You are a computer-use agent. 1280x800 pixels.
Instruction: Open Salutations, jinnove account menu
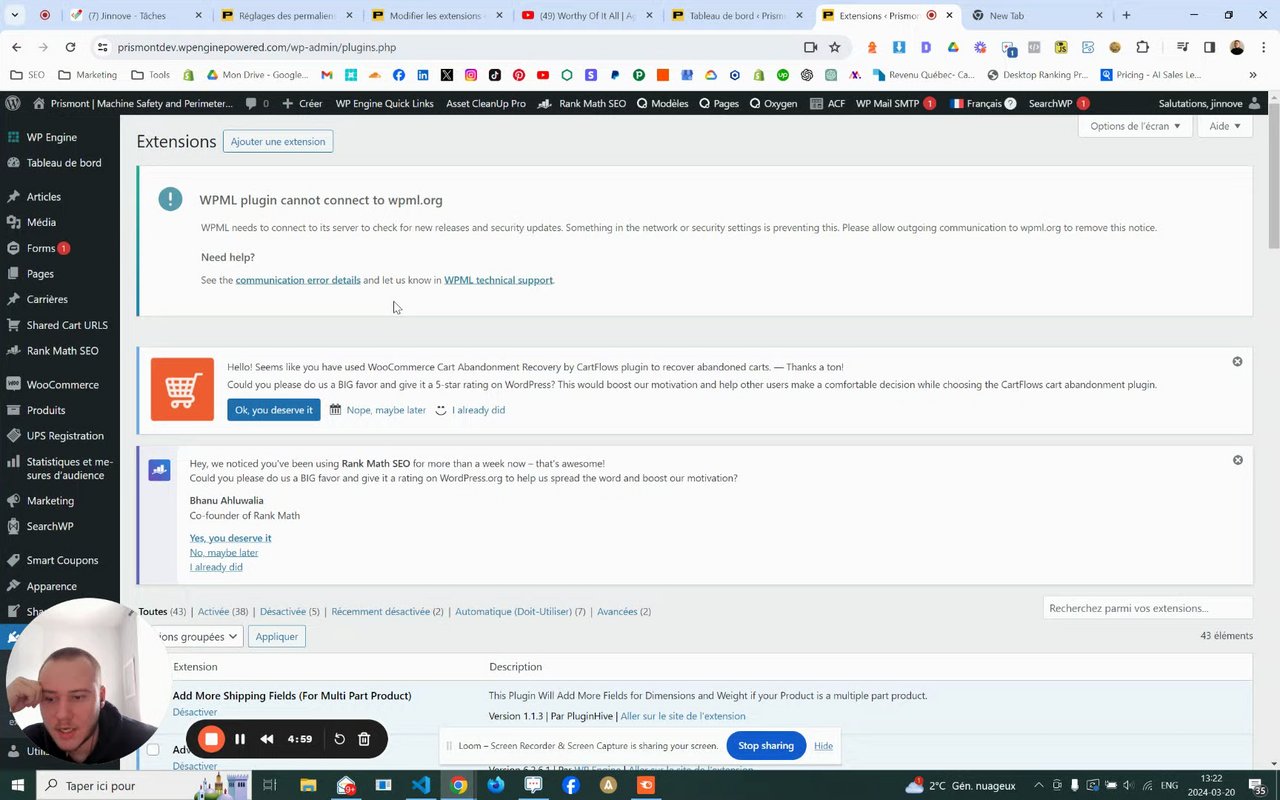pyautogui.click(x=1209, y=103)
